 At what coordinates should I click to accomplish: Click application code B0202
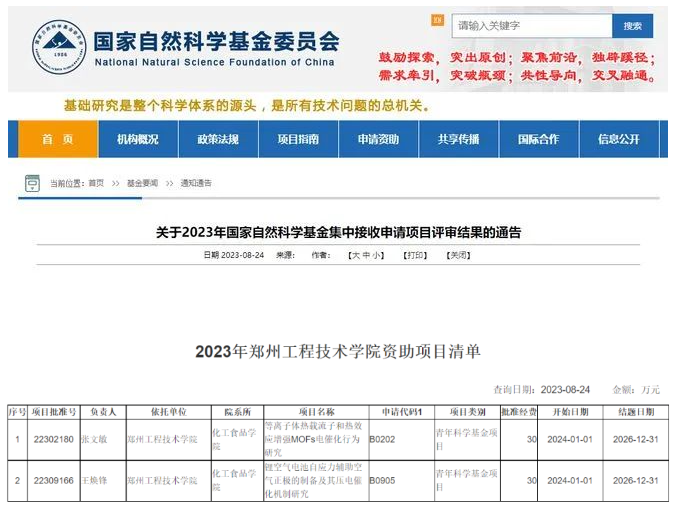(382, 440)
